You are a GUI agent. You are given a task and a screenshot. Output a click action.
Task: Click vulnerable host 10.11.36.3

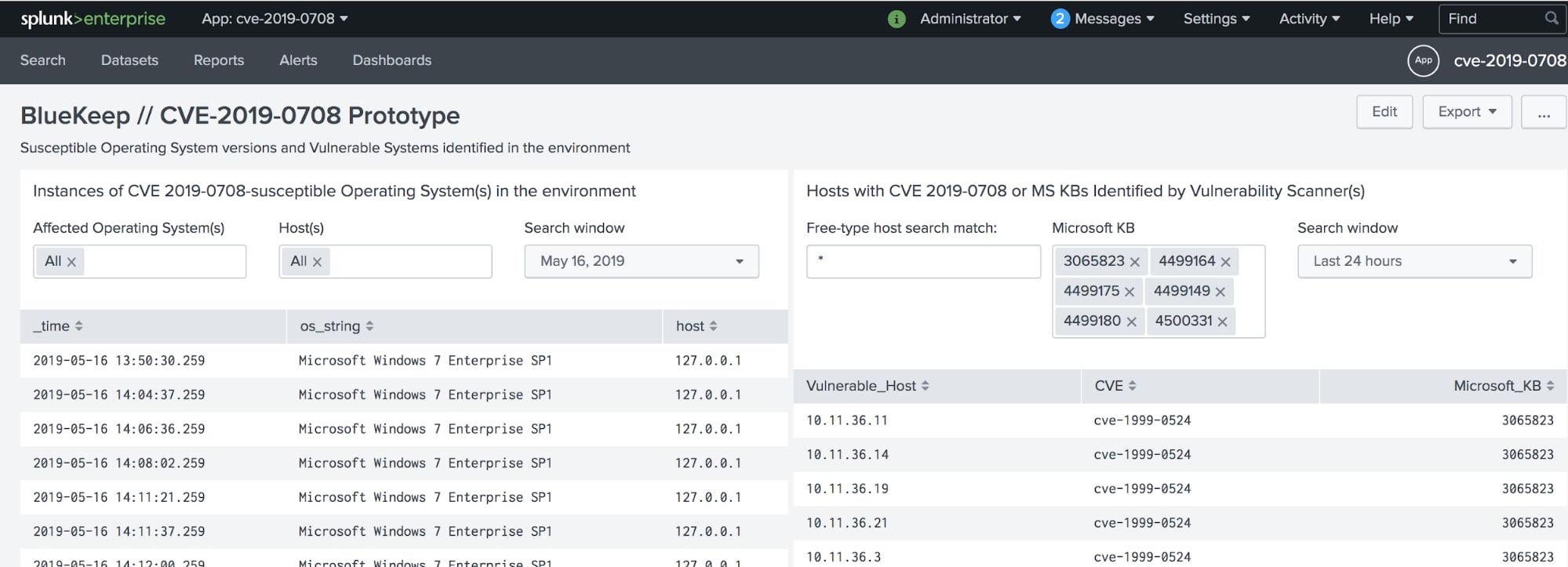pyautogui.click(x=843, y=558)
